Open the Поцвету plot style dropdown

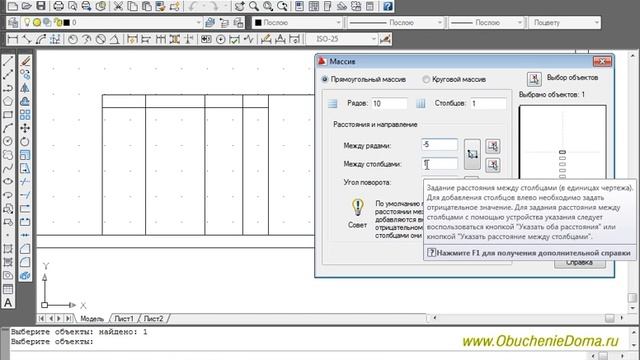pyautogui.click(x=565, y=22)
